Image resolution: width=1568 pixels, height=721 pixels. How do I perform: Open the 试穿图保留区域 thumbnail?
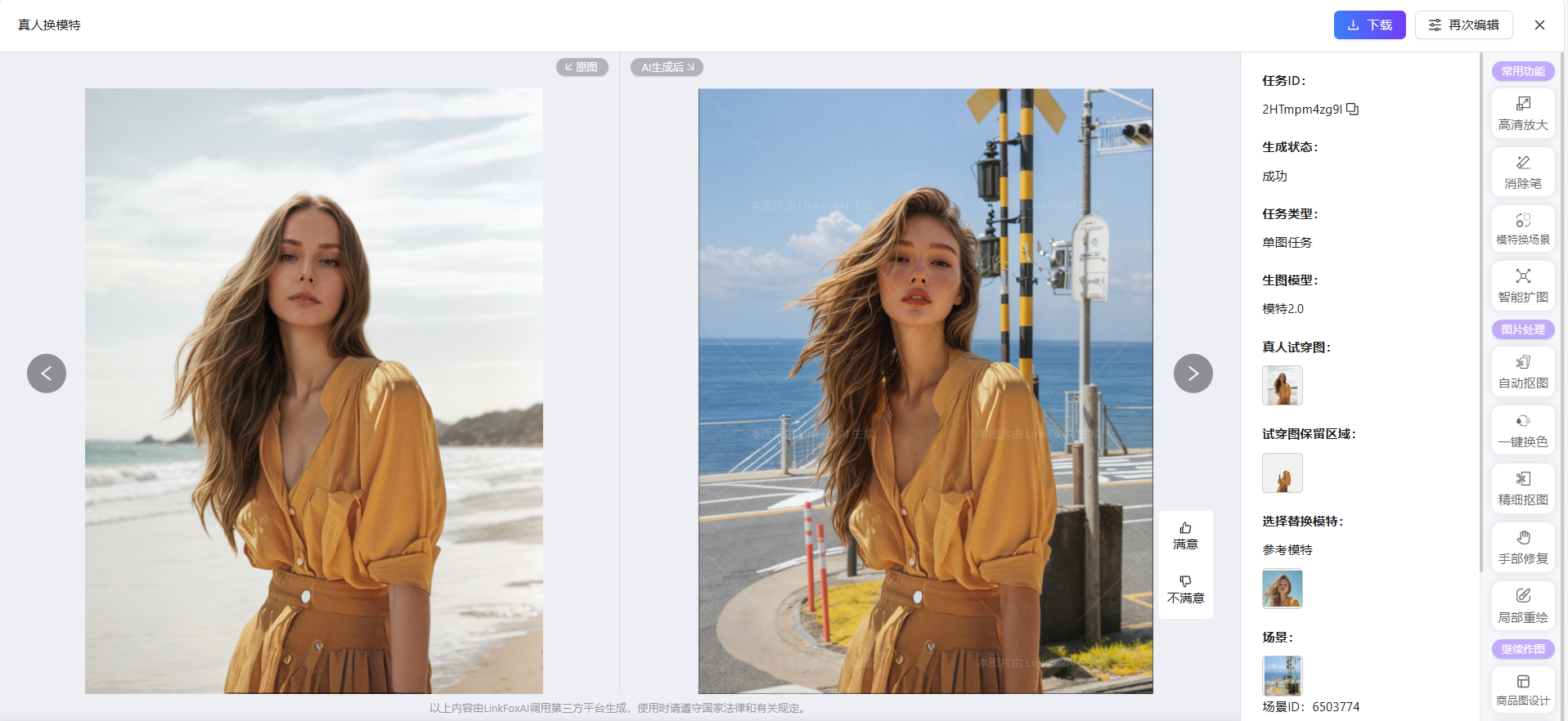click(1283, 472)
